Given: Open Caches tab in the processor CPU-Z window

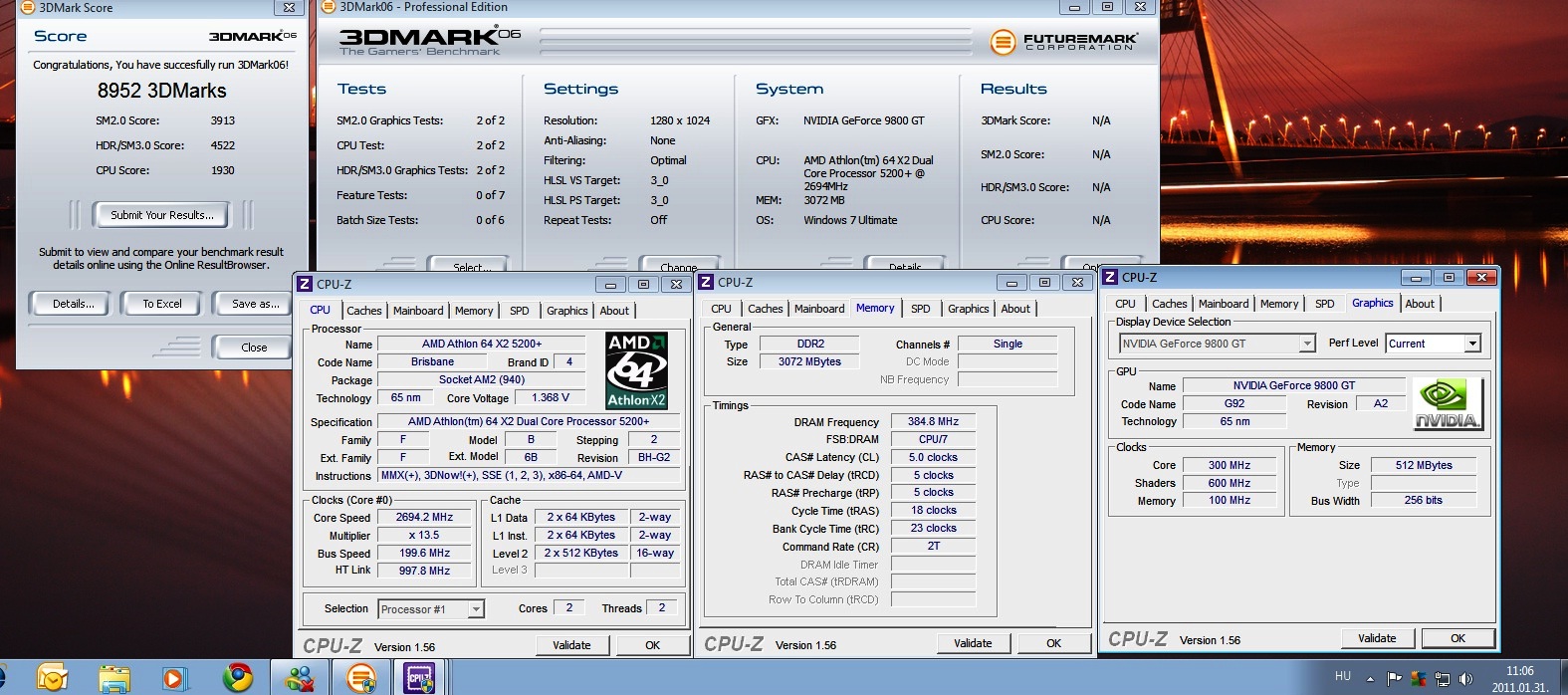Looking at the screenshot, I should pos(364,311).
